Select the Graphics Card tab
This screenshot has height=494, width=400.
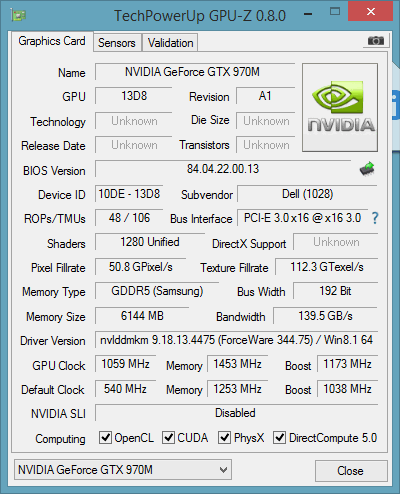pyautogui.click(x=52, y=41)
